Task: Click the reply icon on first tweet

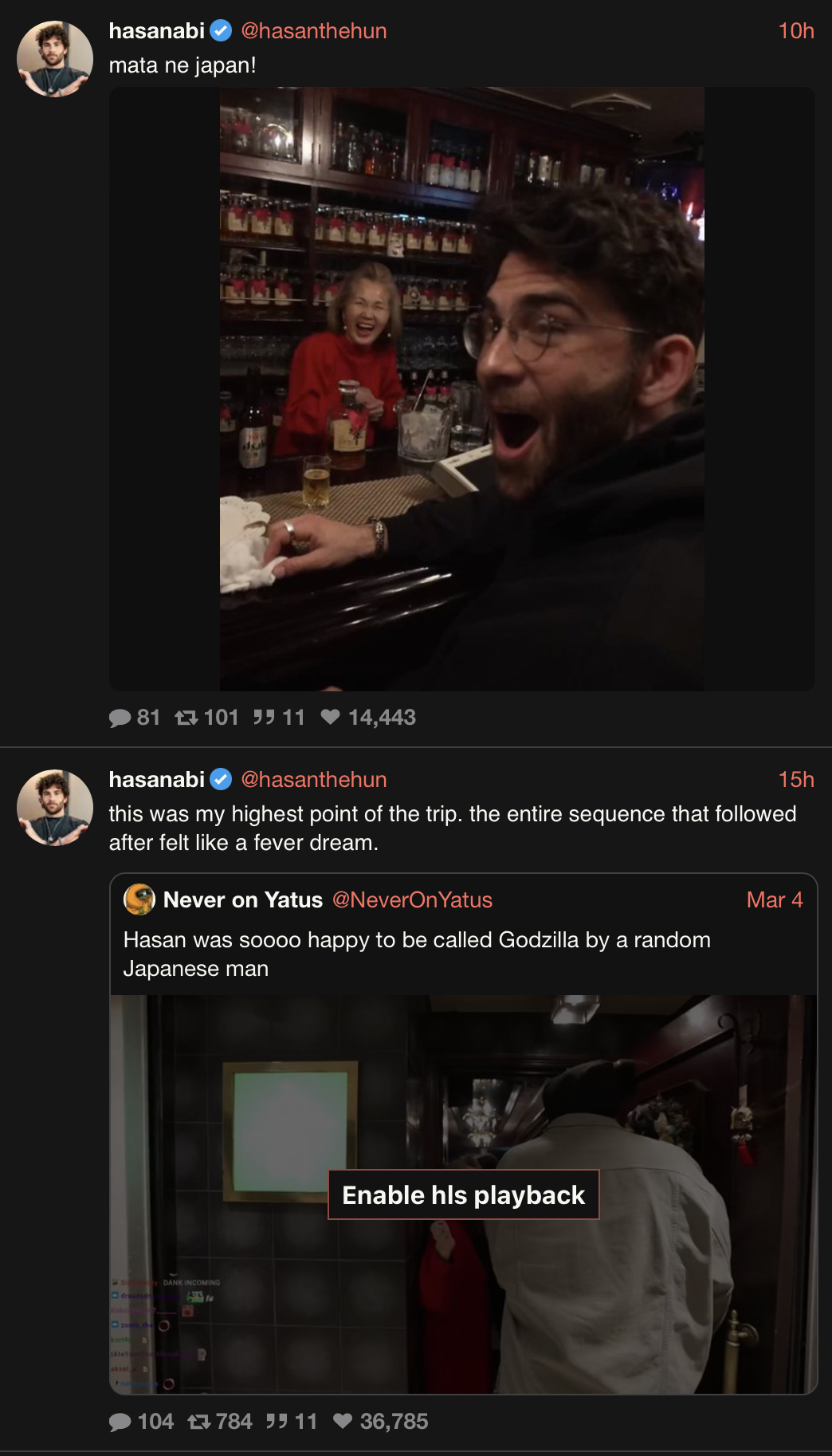Action: click(x=120, y=718)
